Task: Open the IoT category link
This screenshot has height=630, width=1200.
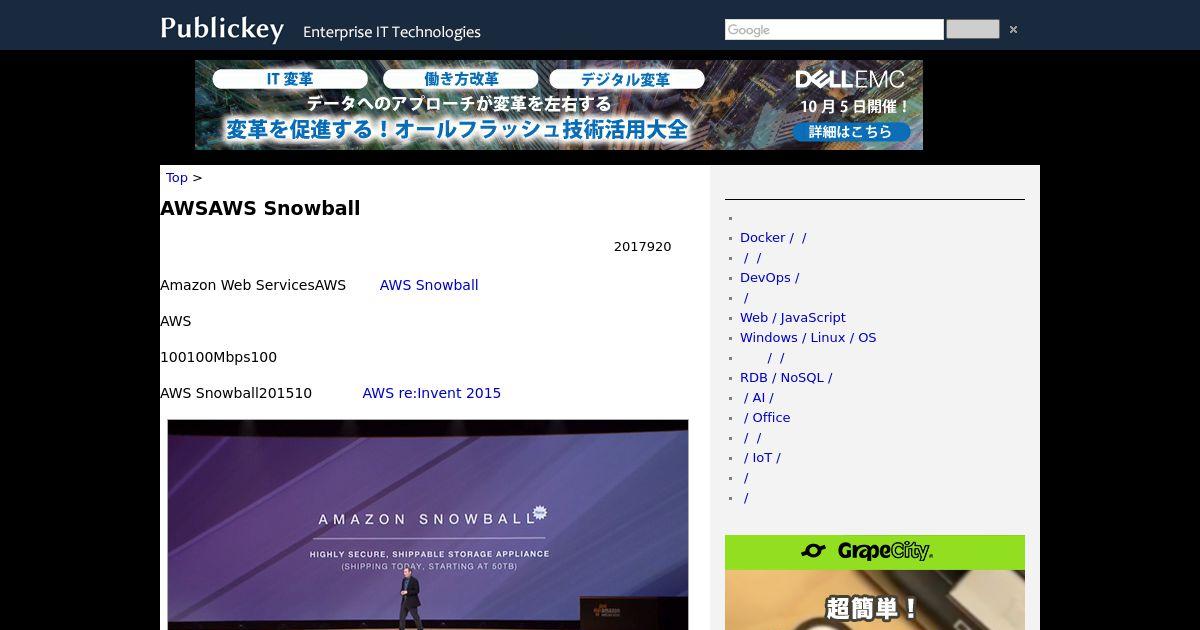Action: point(762,457)
